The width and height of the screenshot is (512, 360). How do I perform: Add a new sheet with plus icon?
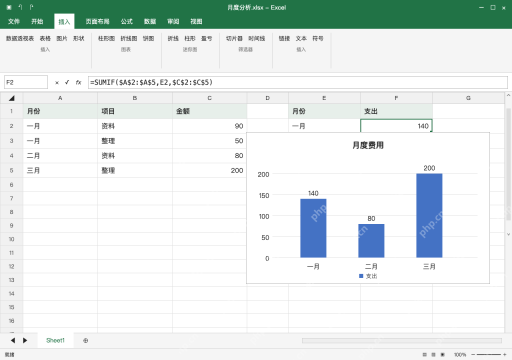86,340
